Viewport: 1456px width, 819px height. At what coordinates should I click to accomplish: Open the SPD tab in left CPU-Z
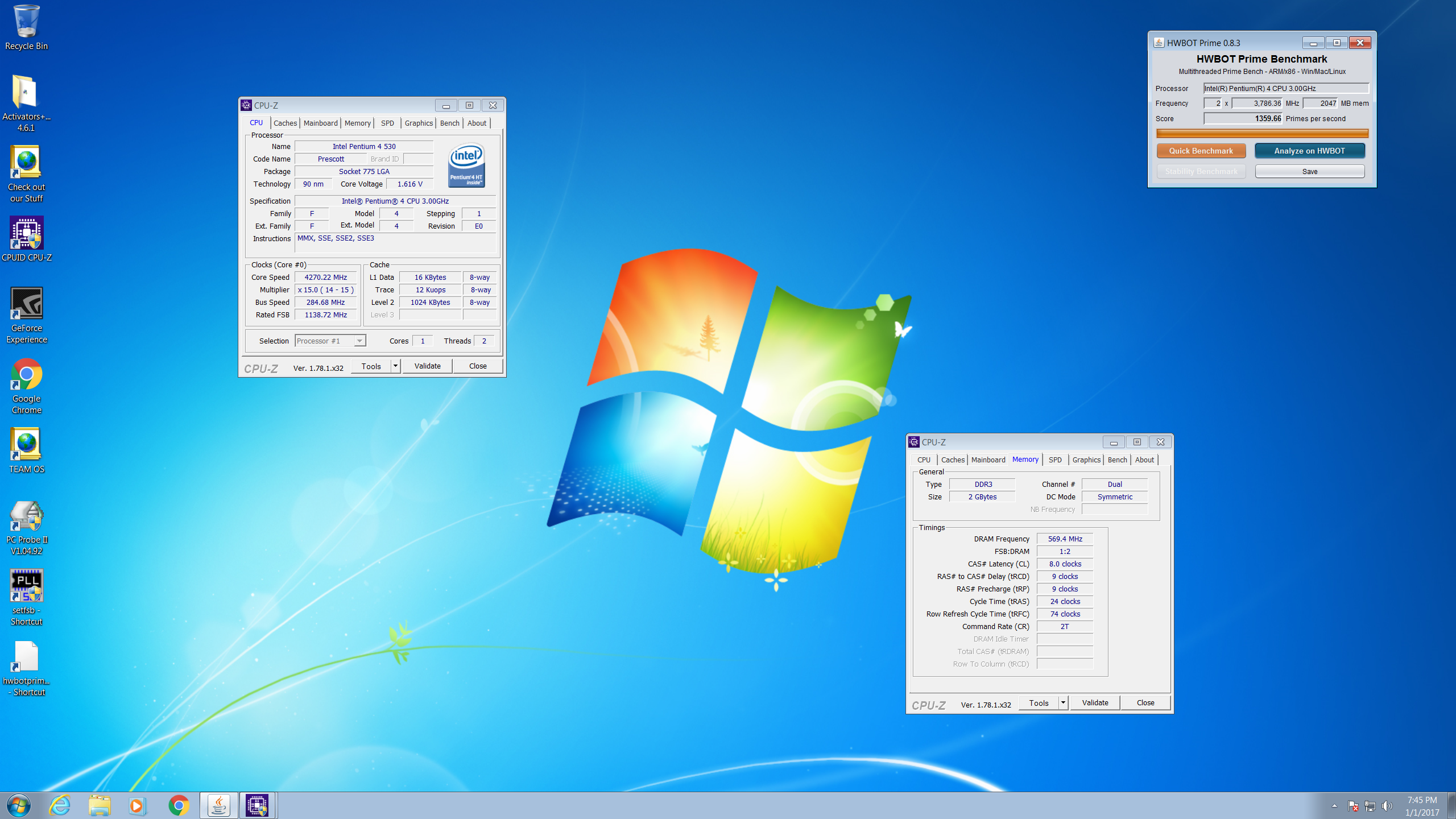tap(387, 123)
